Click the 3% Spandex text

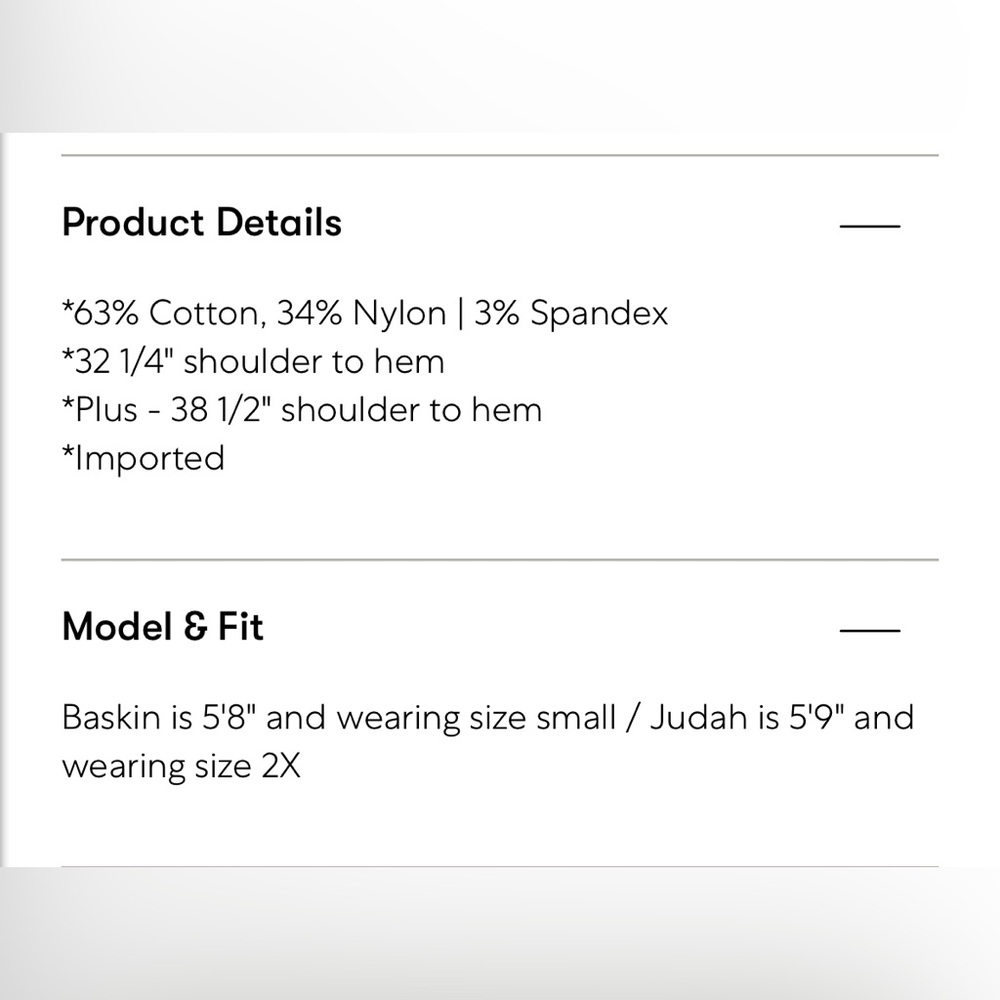pos(571,313)
